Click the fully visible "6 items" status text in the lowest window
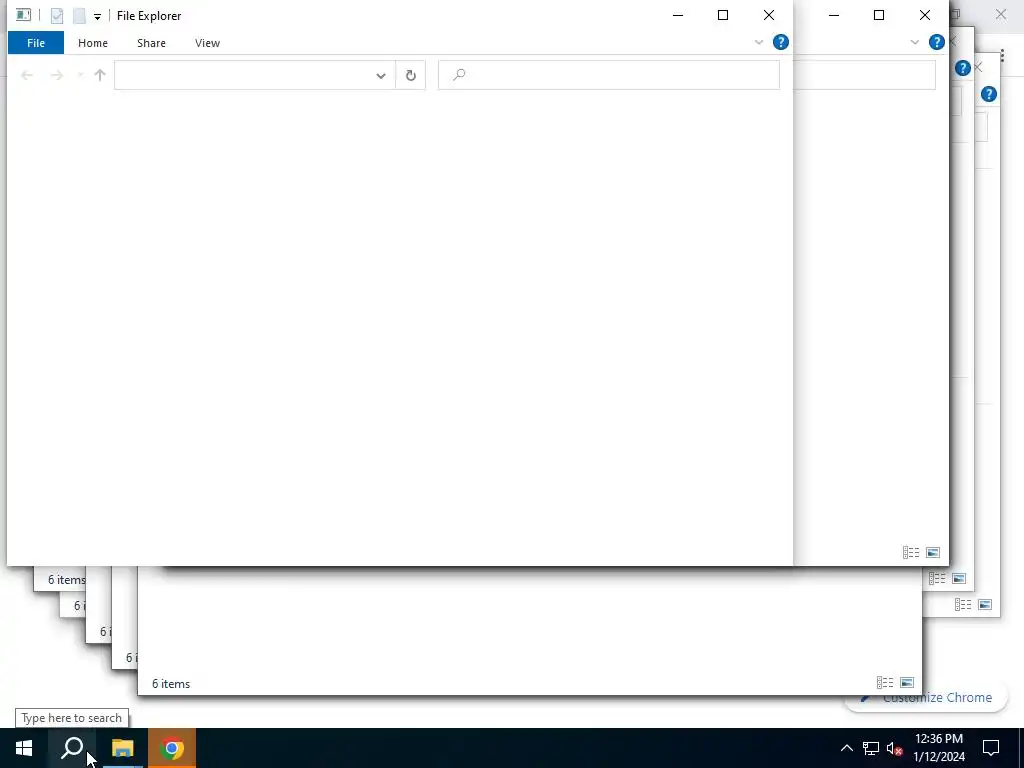1024x768 pixels. click(x=171, y=684)
